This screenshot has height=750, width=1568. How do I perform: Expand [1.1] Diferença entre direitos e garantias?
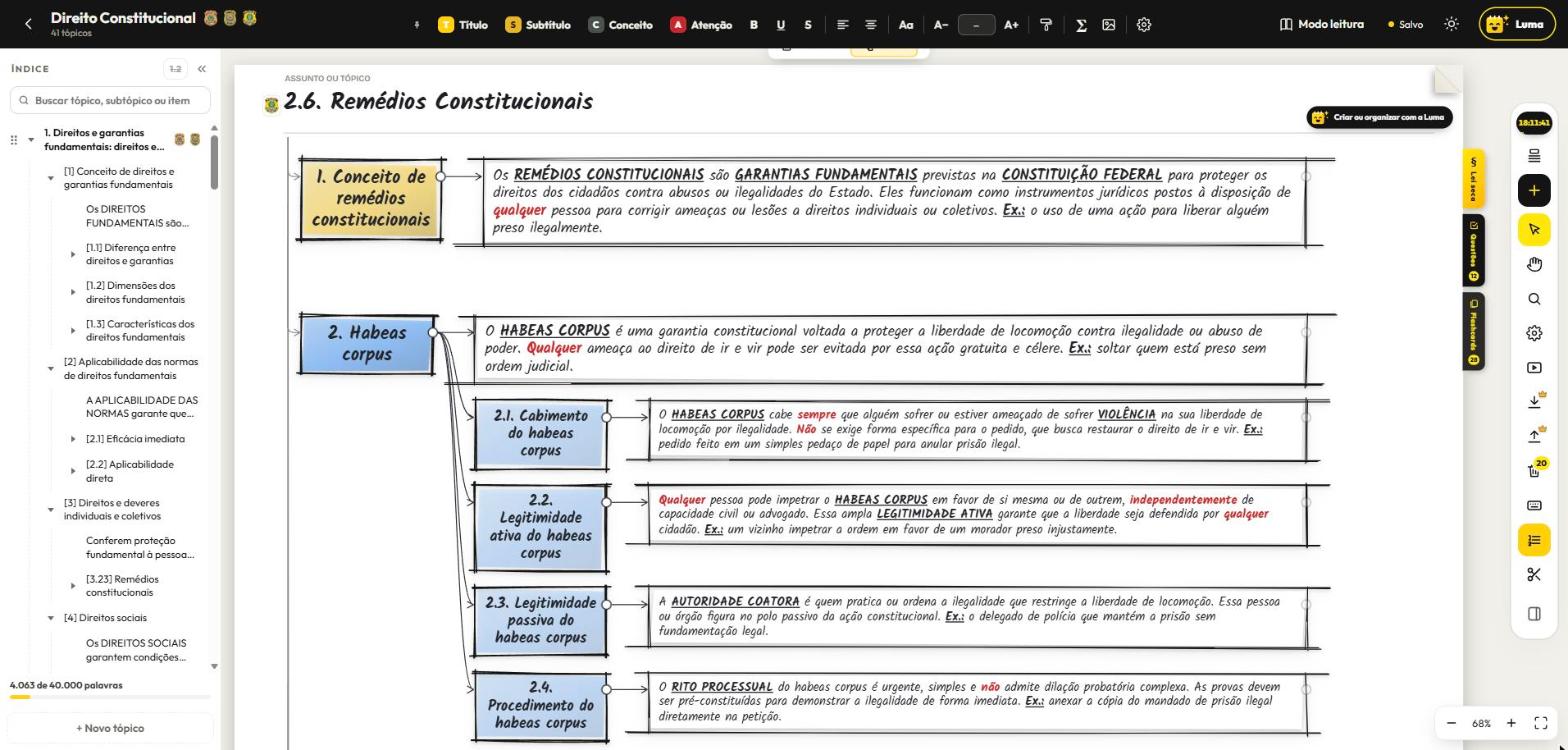[73, 254]
